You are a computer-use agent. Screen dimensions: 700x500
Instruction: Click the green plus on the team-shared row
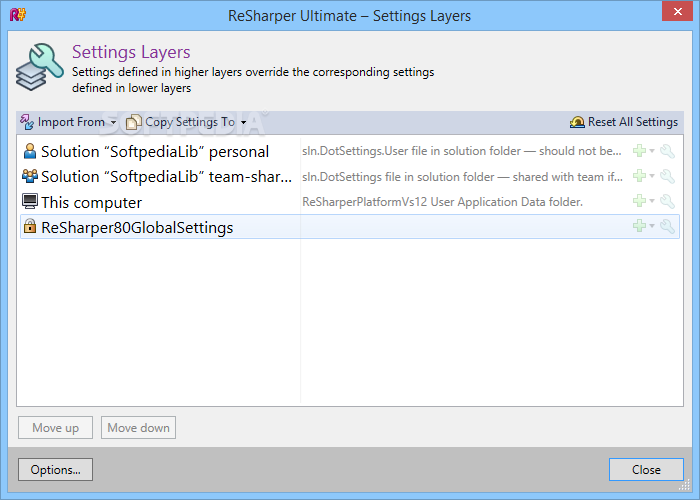pyautogui.click(x=639, y=176)
